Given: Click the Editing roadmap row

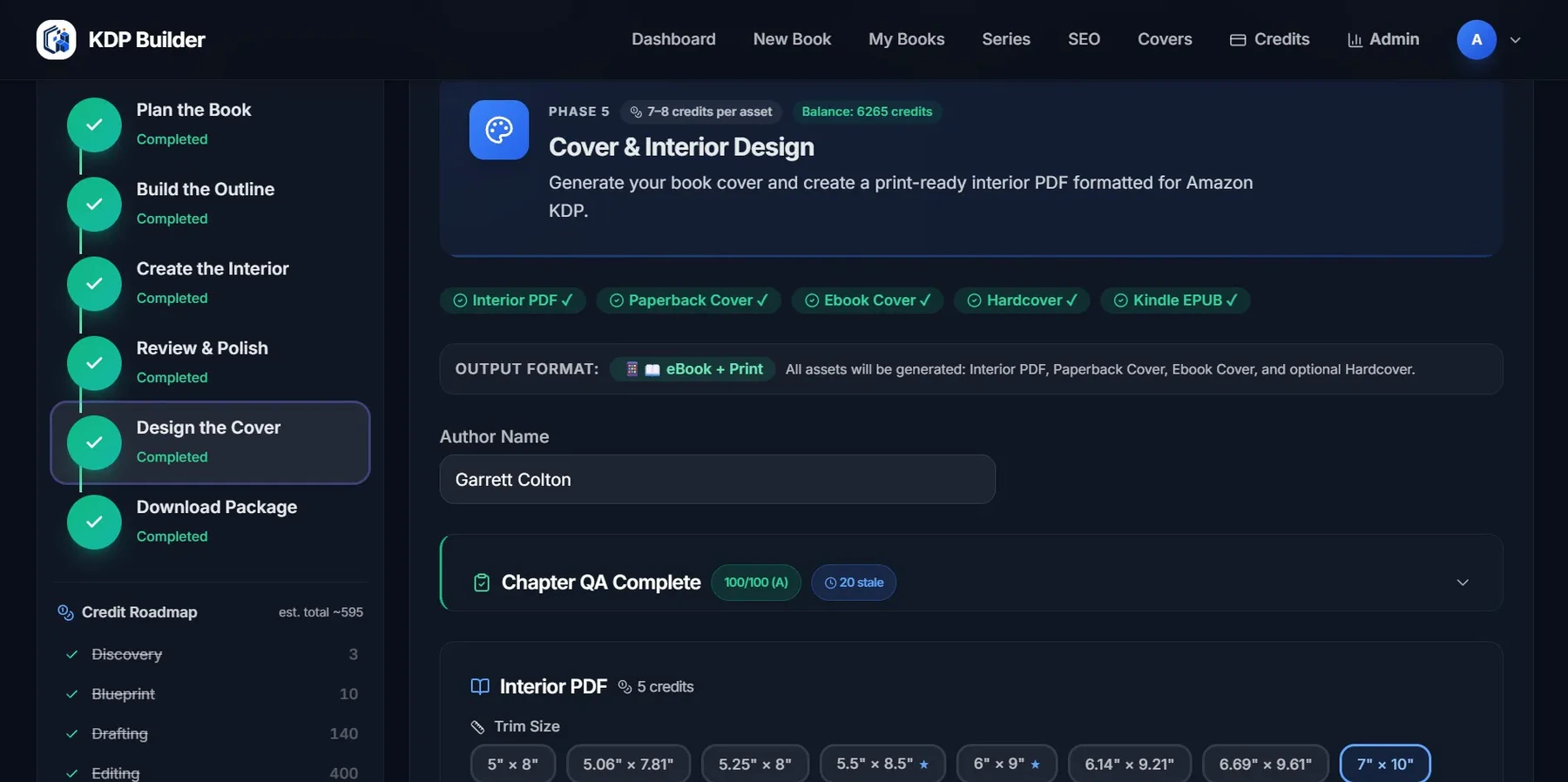Looking at the screenshot, I should pos(211,772).
